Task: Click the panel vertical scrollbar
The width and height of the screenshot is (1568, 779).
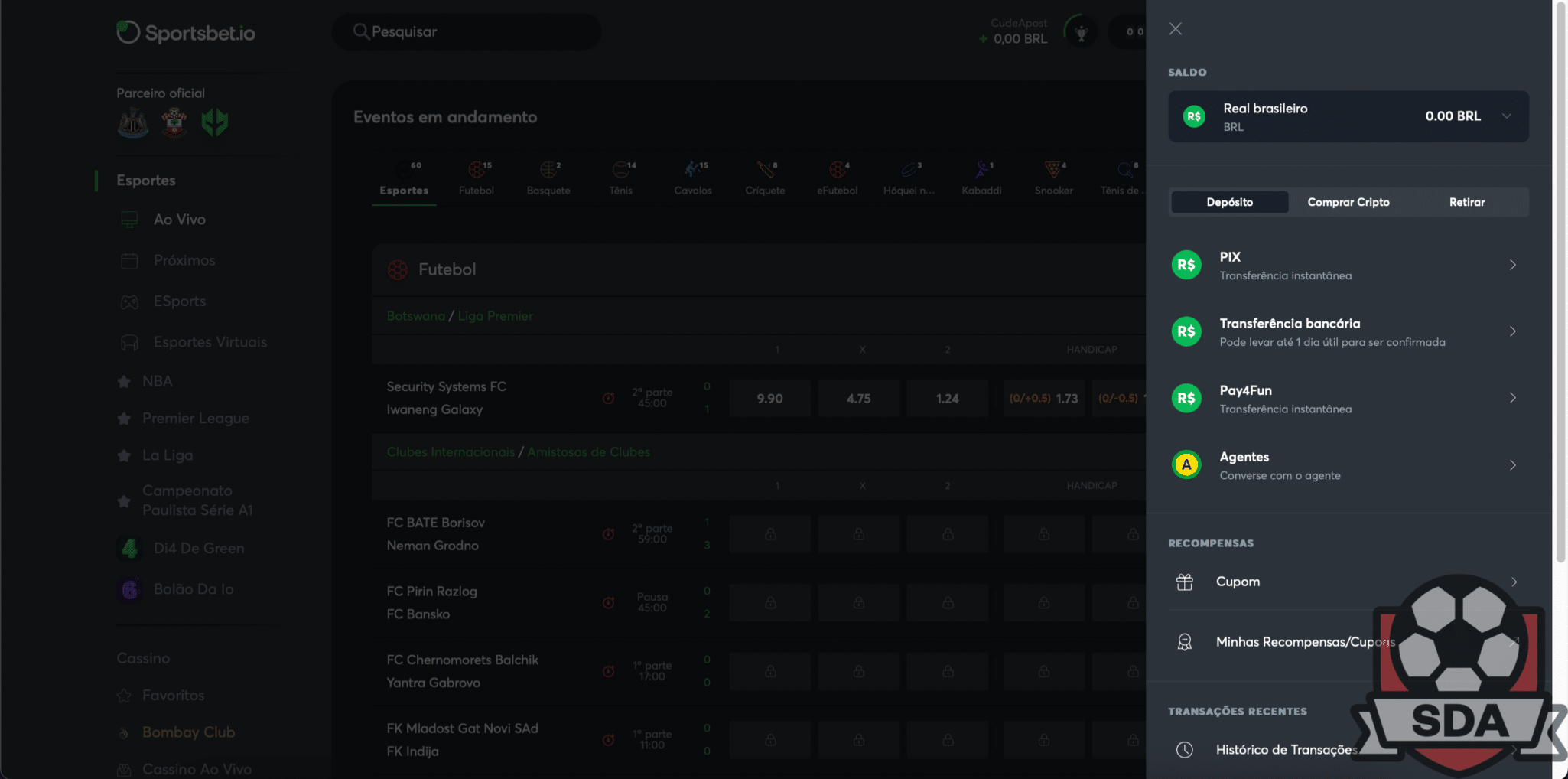Action: [1560, 283]
